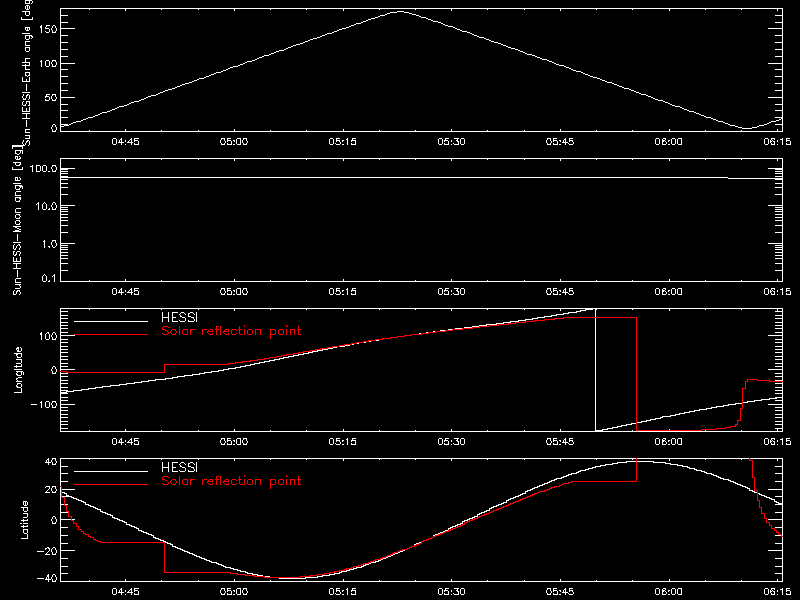Click the 100 tick on Longitude axis
Screen dimensions: 800x600
(x=47, y=336)
